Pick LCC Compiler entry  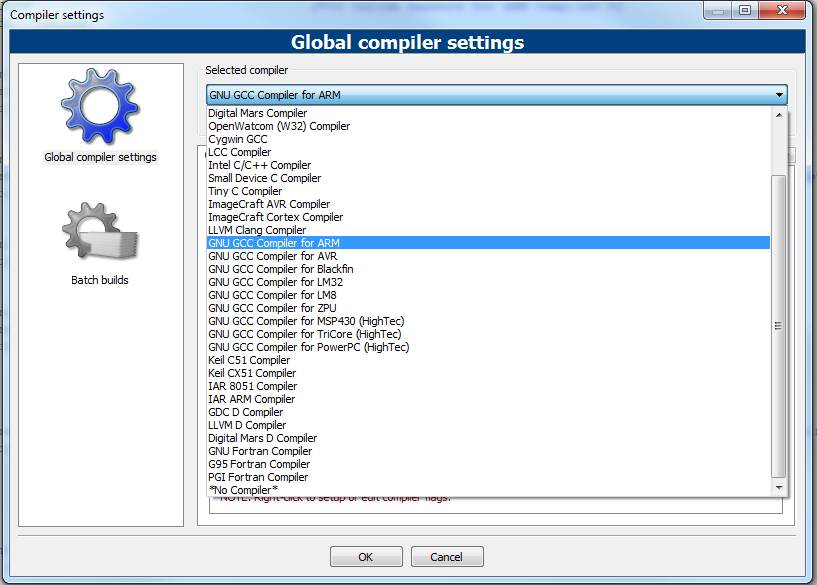pyautogui.click(x=488, y=152)
